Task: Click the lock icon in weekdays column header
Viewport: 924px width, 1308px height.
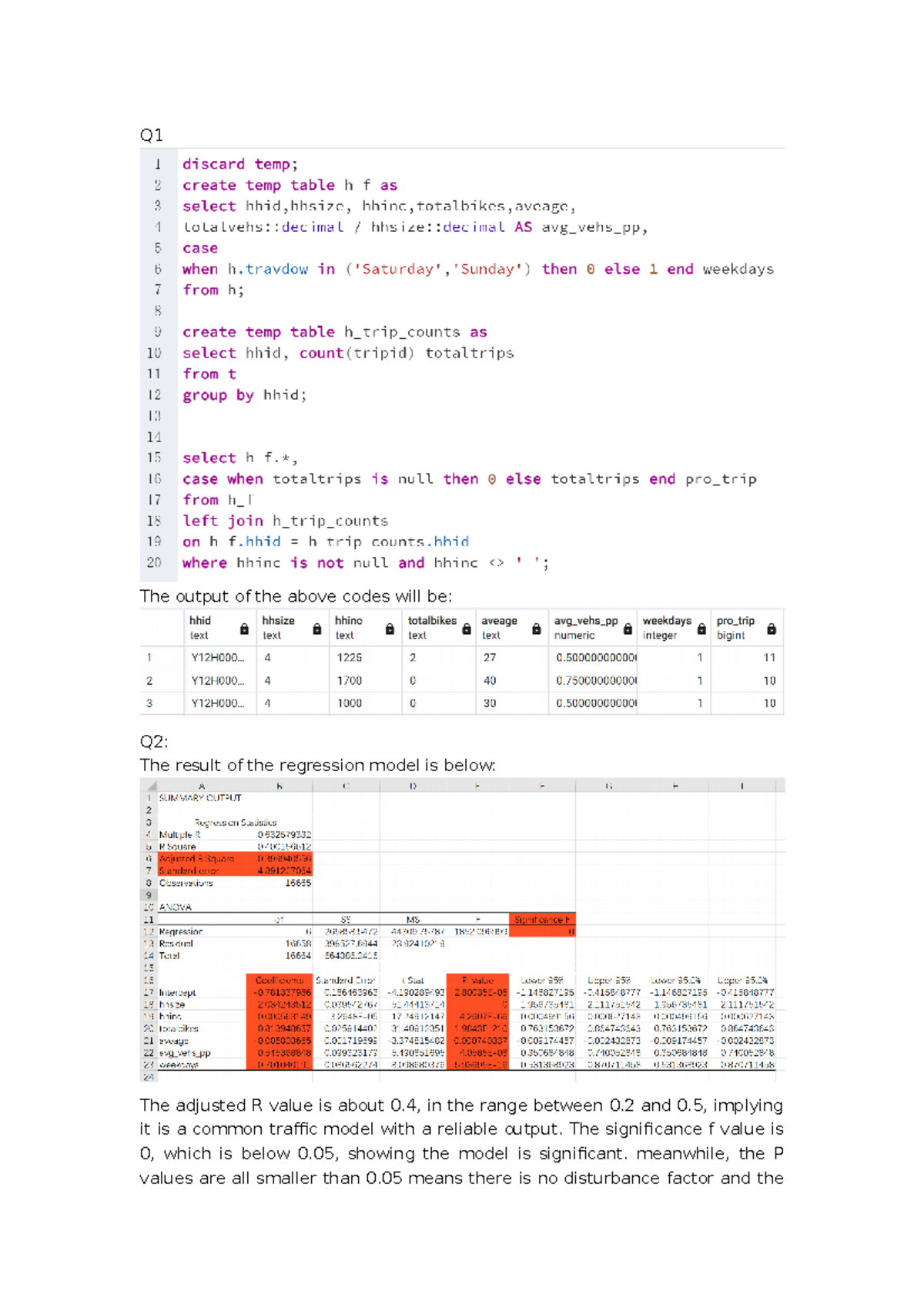Action: (x=701, y=629)
